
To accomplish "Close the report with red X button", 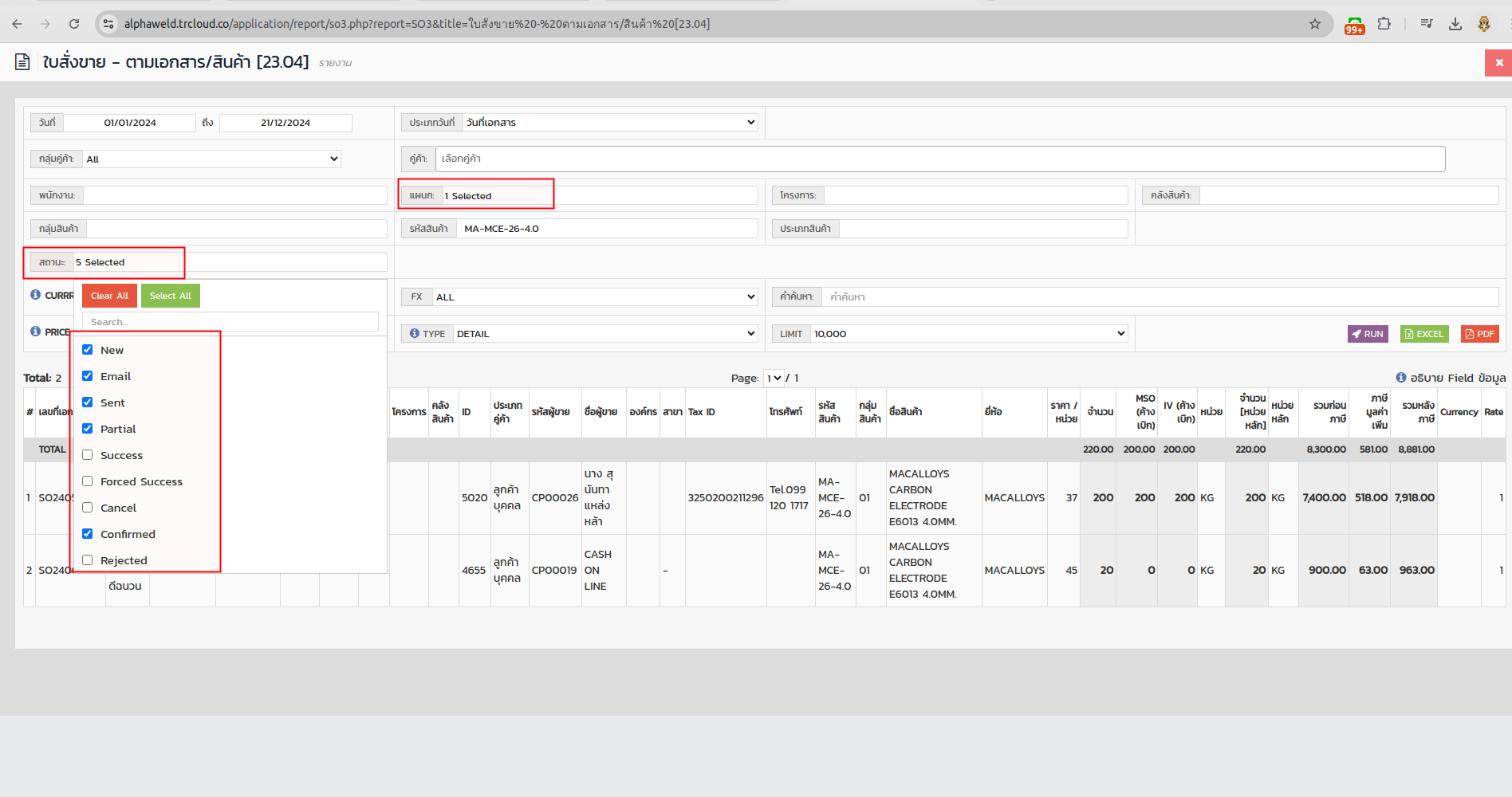I will pyautogui.click(x=1498, y=63).
